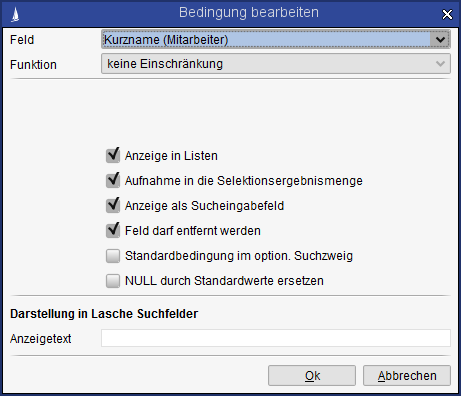Close the Bedingung bearbeiten dialog
Image resolution: width=461 pixels, height=396 pixels.
click(x=447, y=15)
